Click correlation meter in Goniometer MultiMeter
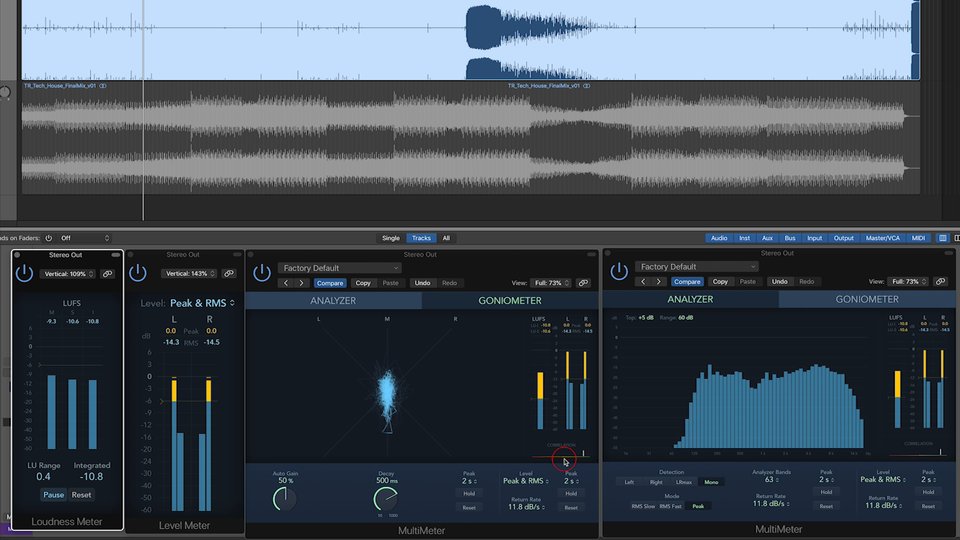Screen dimensions: 960x540 pyautogui.click(x=561, y=456)
